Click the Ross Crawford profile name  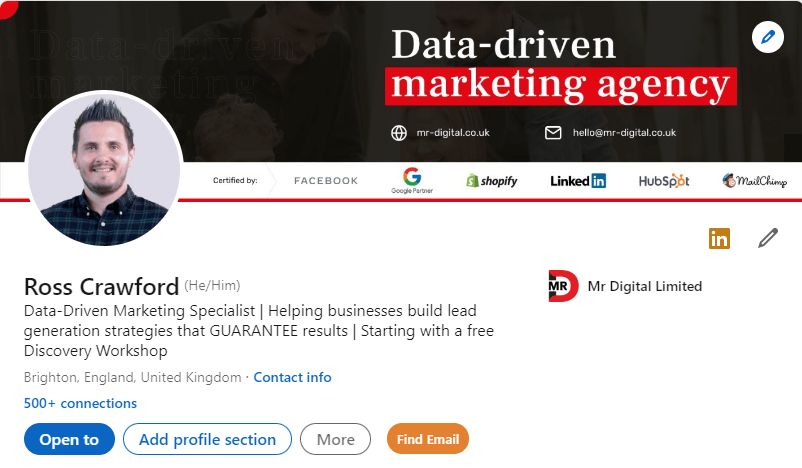coord(101,286)
